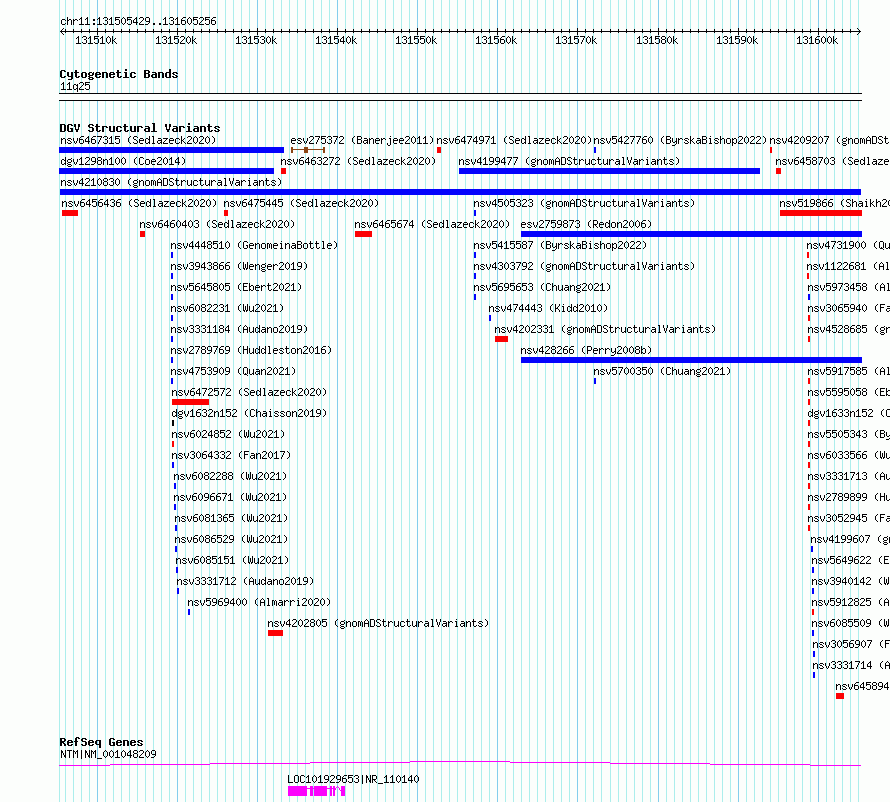Click the brown esv275372 glyph
The width and height of the screenshot is (890, 802).
(x=308, y=150)
